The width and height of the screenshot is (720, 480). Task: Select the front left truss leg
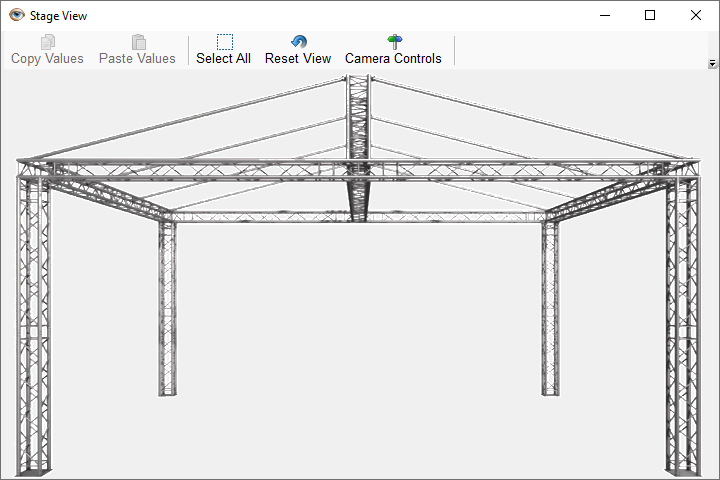coord(33,320)
